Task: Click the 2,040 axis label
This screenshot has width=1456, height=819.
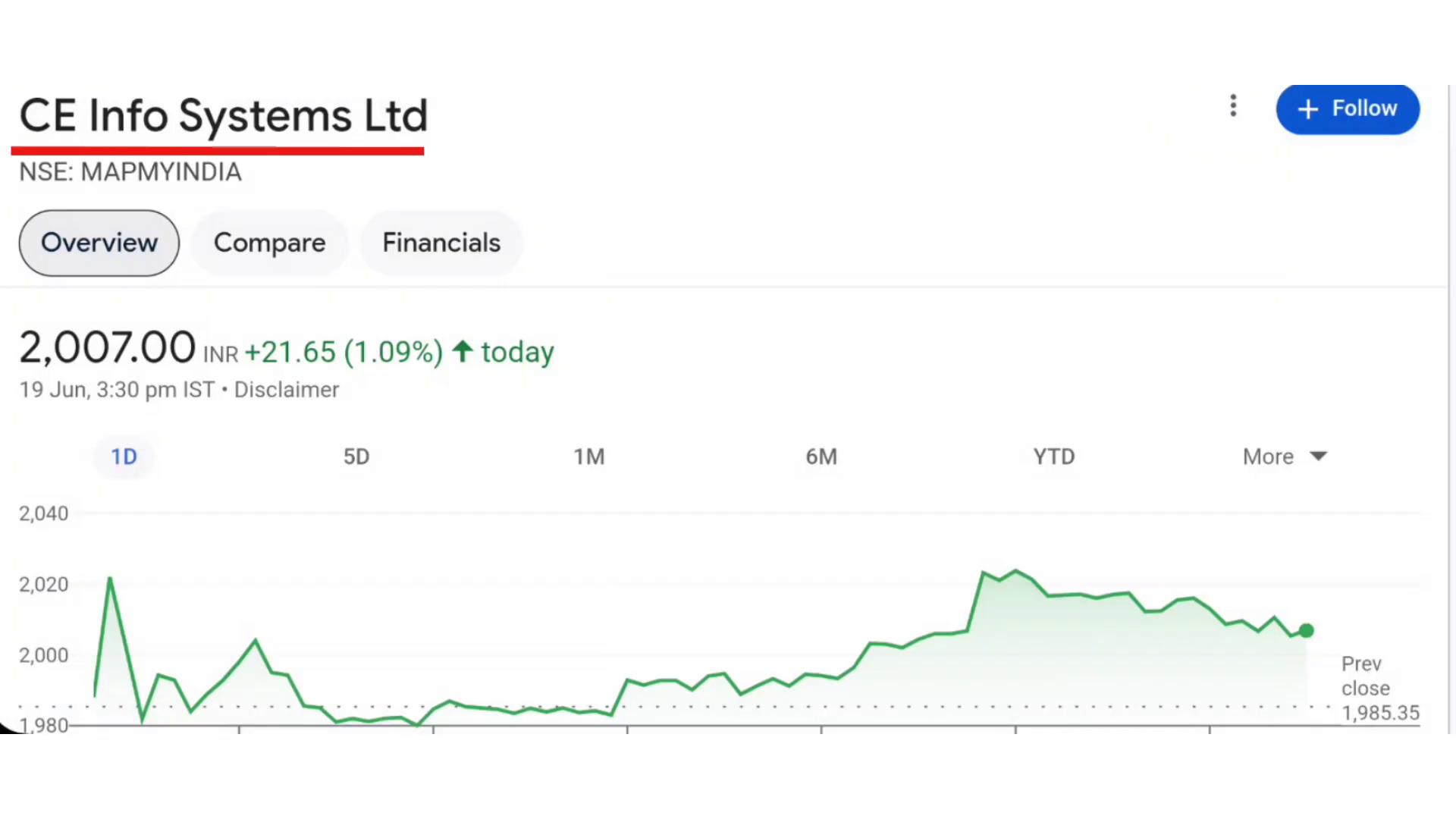Action: click(x=44, y=513)
